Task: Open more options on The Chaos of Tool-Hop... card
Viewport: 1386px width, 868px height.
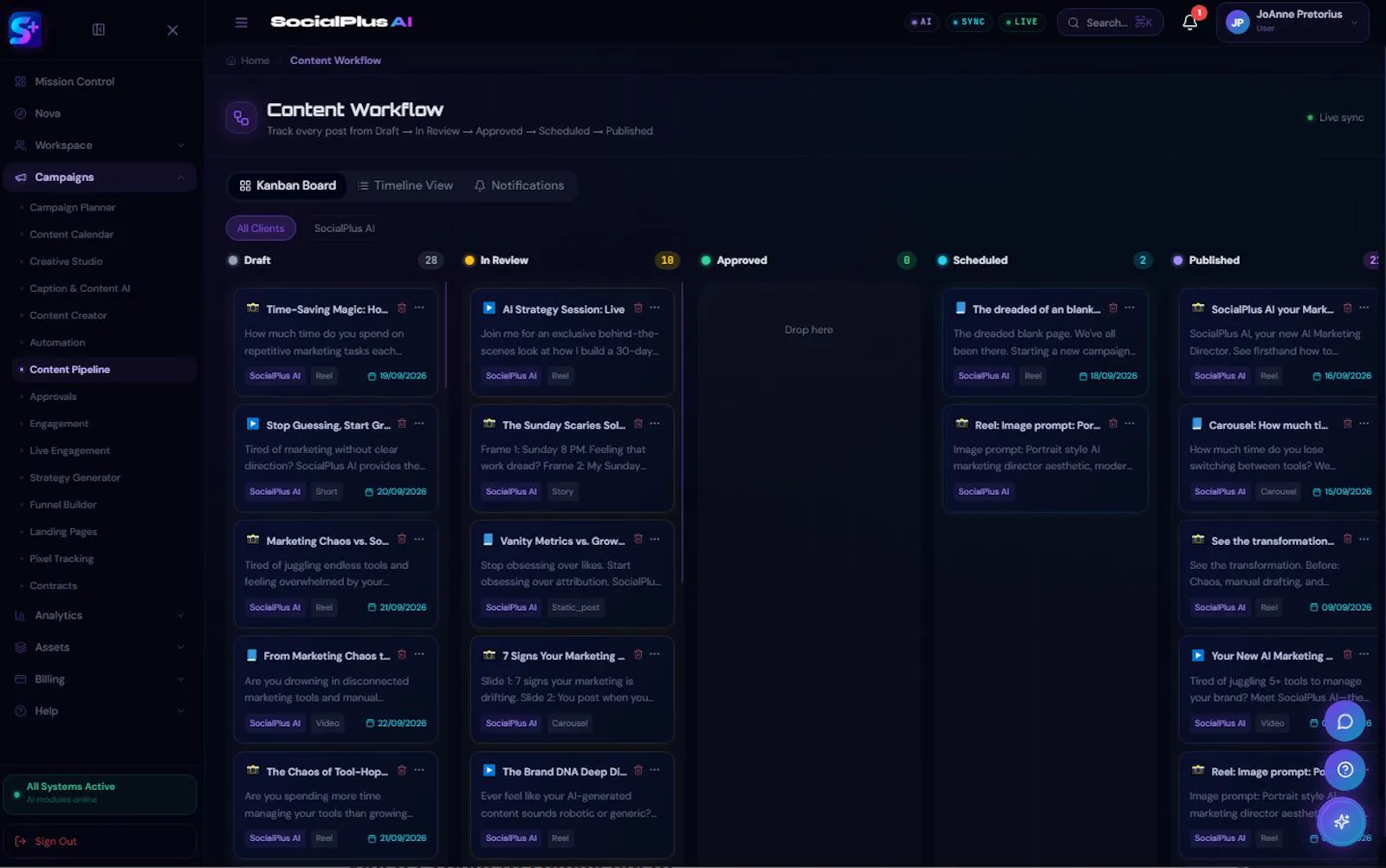Action: (419, 771)
